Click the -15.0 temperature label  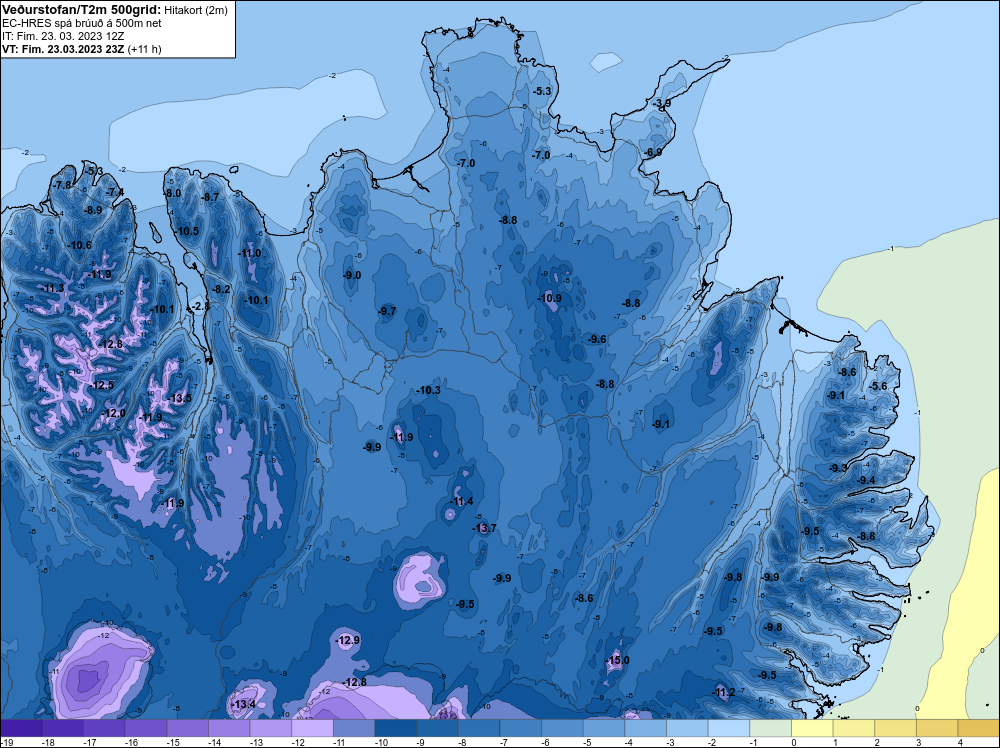(618, 660)
